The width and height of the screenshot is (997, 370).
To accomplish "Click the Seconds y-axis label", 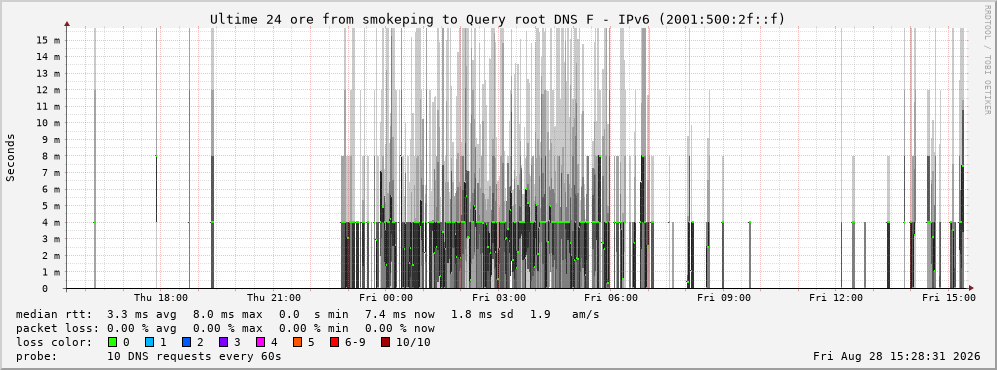I will pos(11,157).
